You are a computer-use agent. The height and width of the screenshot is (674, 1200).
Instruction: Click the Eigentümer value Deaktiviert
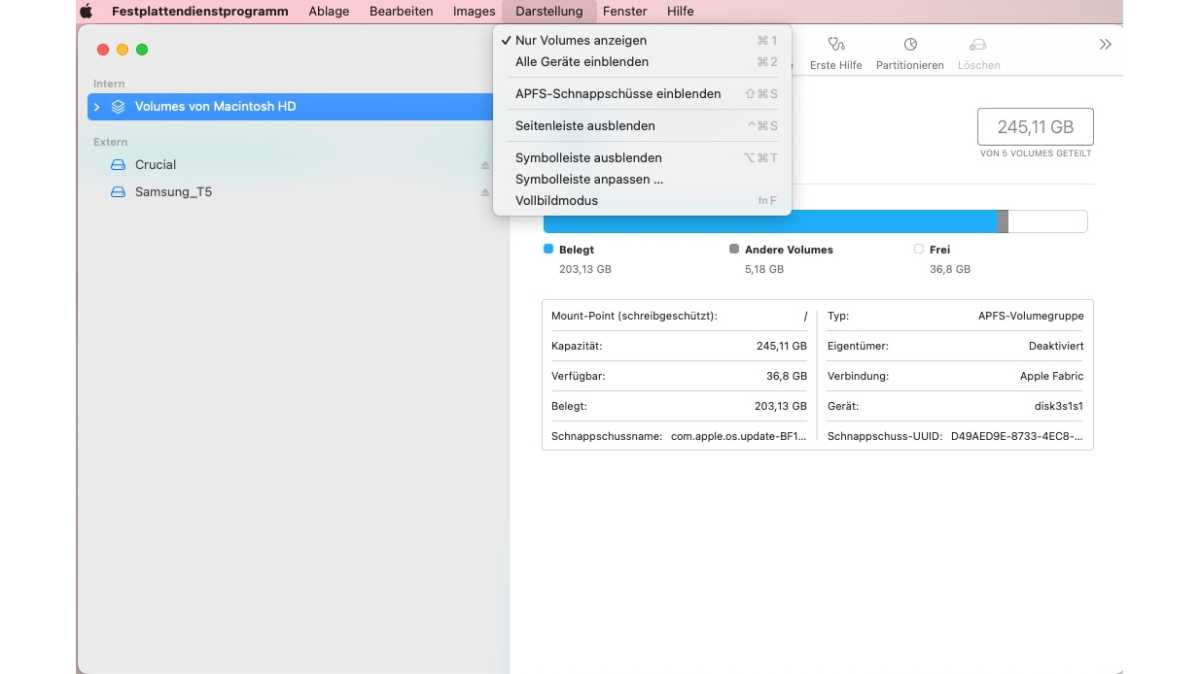(1056, 346)
